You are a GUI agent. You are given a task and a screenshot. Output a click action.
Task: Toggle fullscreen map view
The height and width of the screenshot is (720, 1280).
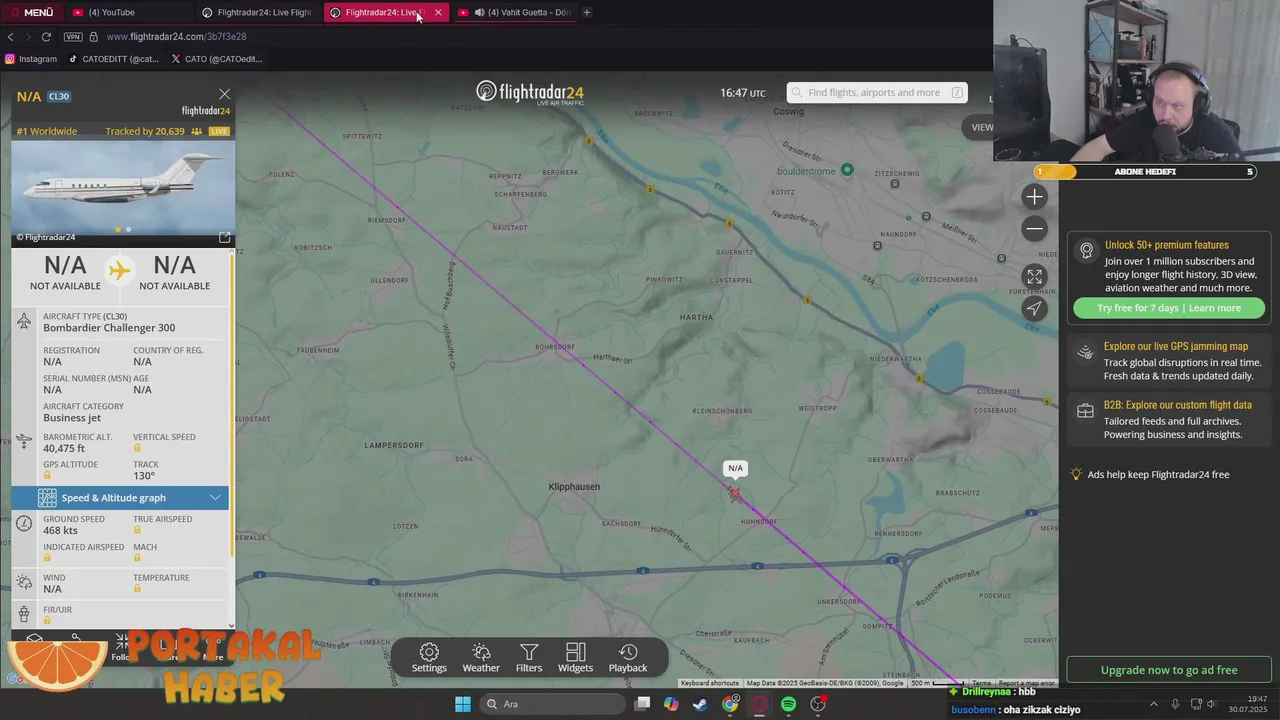coord(1034,277)
